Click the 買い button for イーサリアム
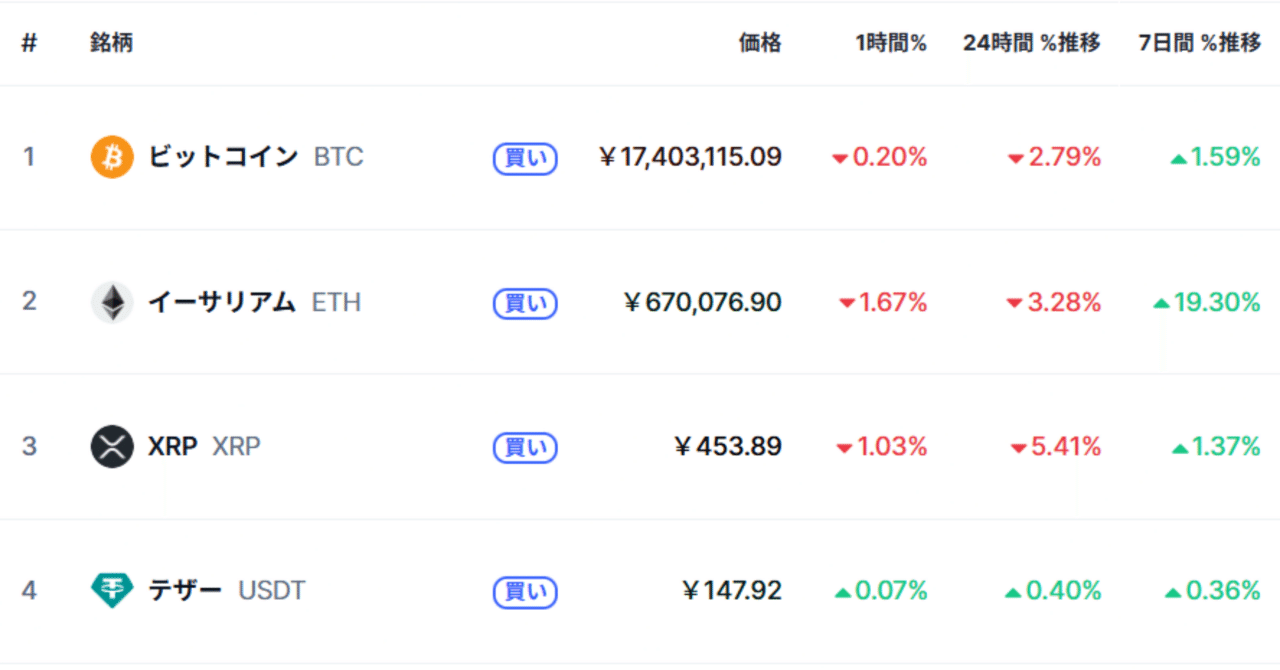The height and width of the screenshot is (670, 1280). (x=524, y=303)
